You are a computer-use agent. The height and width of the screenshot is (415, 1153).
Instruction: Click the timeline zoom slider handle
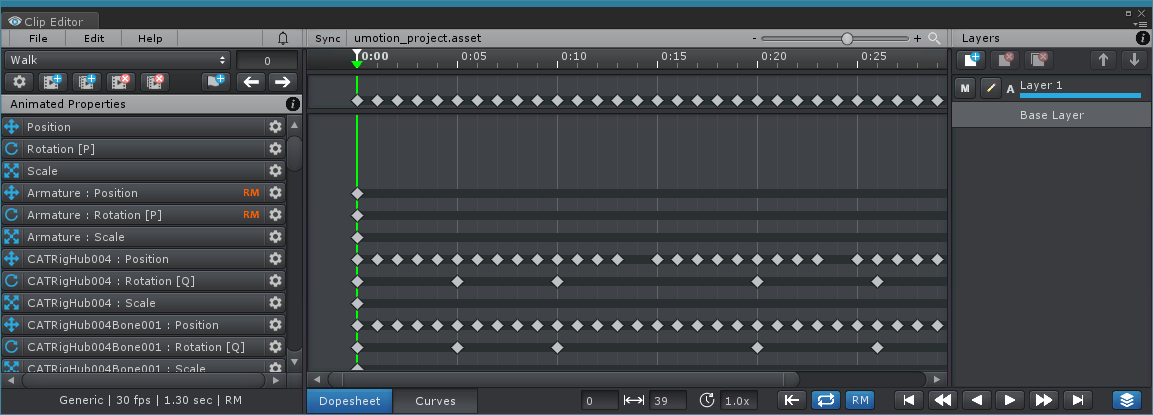coord(847,38)
